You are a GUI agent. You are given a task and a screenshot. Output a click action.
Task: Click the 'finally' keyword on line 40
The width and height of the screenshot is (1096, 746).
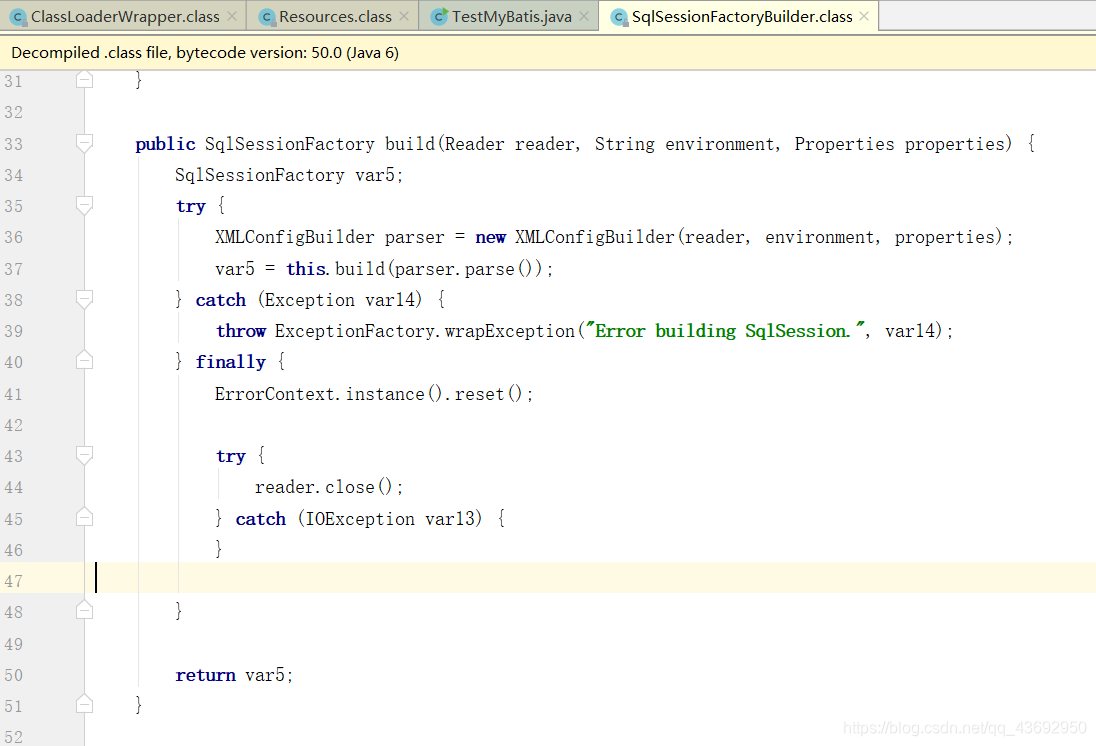coord(231,362)
